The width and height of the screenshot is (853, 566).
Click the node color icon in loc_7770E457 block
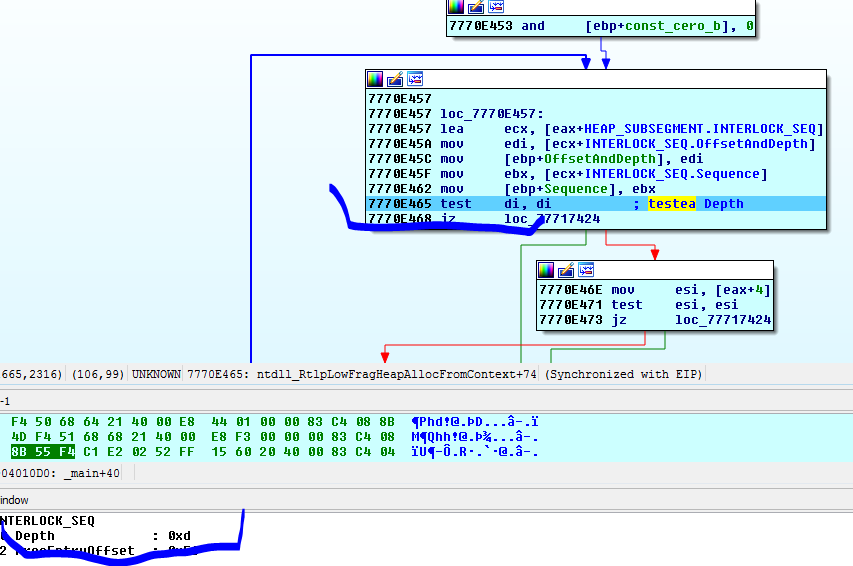point(376,79)
